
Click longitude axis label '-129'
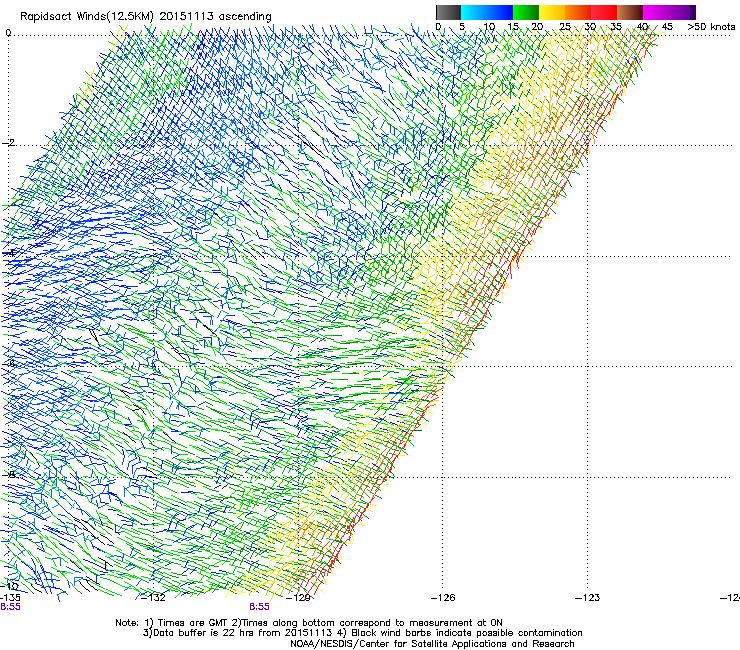pos(299,597)
